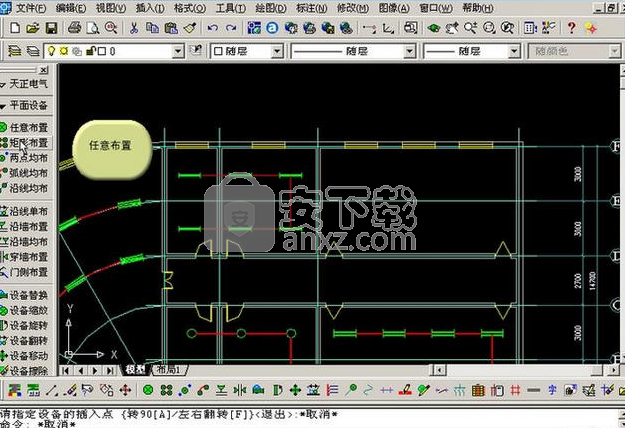Open the 格式(O) menu

click(x=190, y=8)
